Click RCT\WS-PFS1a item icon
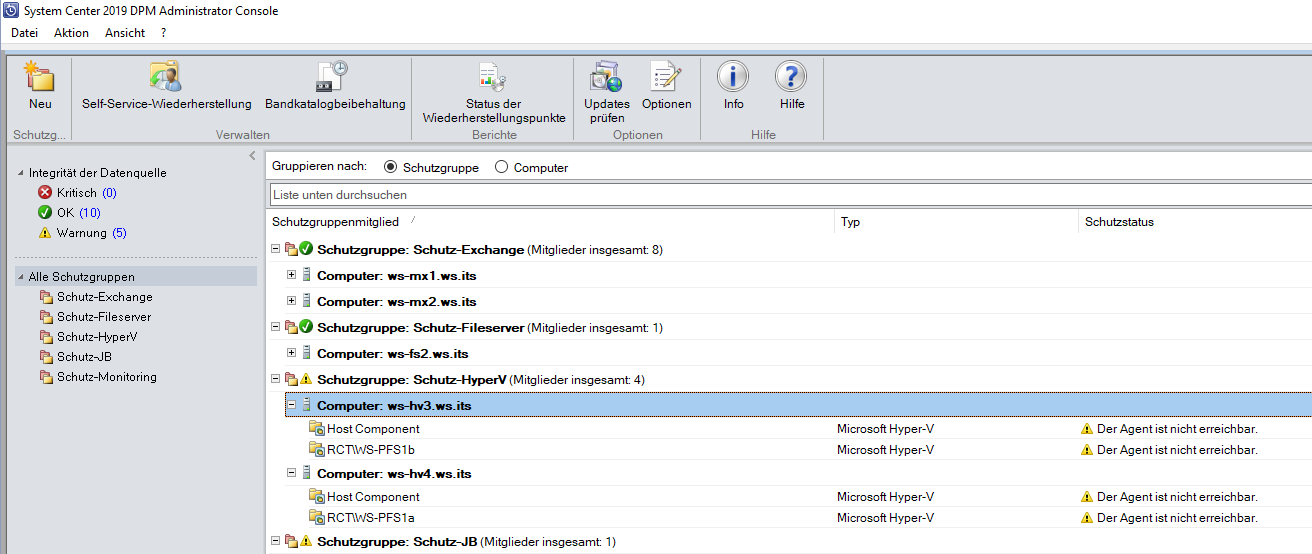 (317, 518)
